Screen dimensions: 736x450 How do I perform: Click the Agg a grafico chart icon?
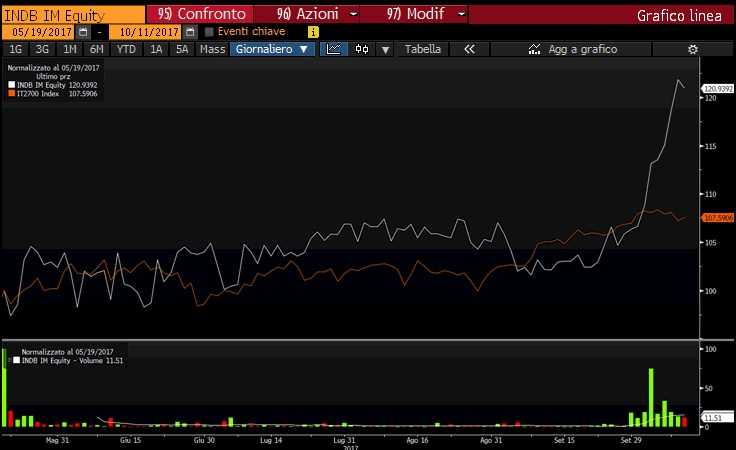pos(535,49)
